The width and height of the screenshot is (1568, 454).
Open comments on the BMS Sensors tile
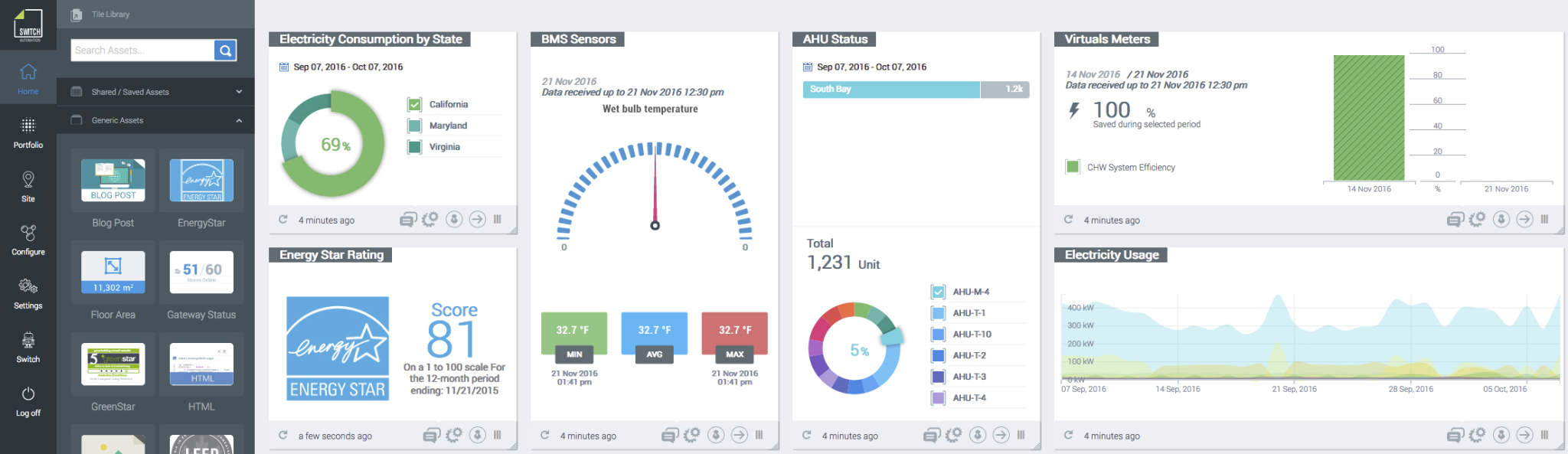click(669, 435)
